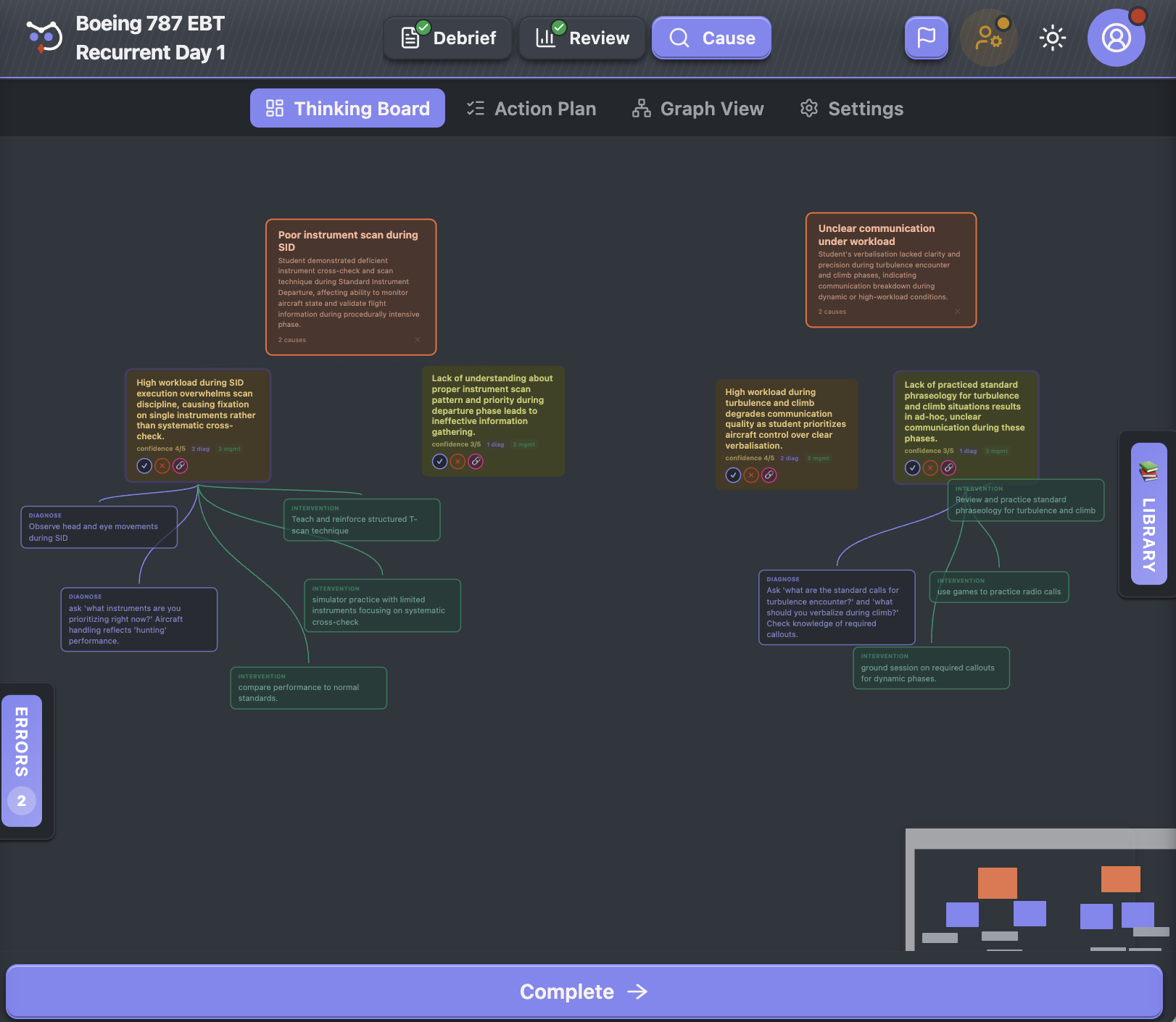The image size is (1176, 1022).
Task: Click 'confidence 3/5' on Lack of practiced phraseology card
Action: click(x=929, y=451)
